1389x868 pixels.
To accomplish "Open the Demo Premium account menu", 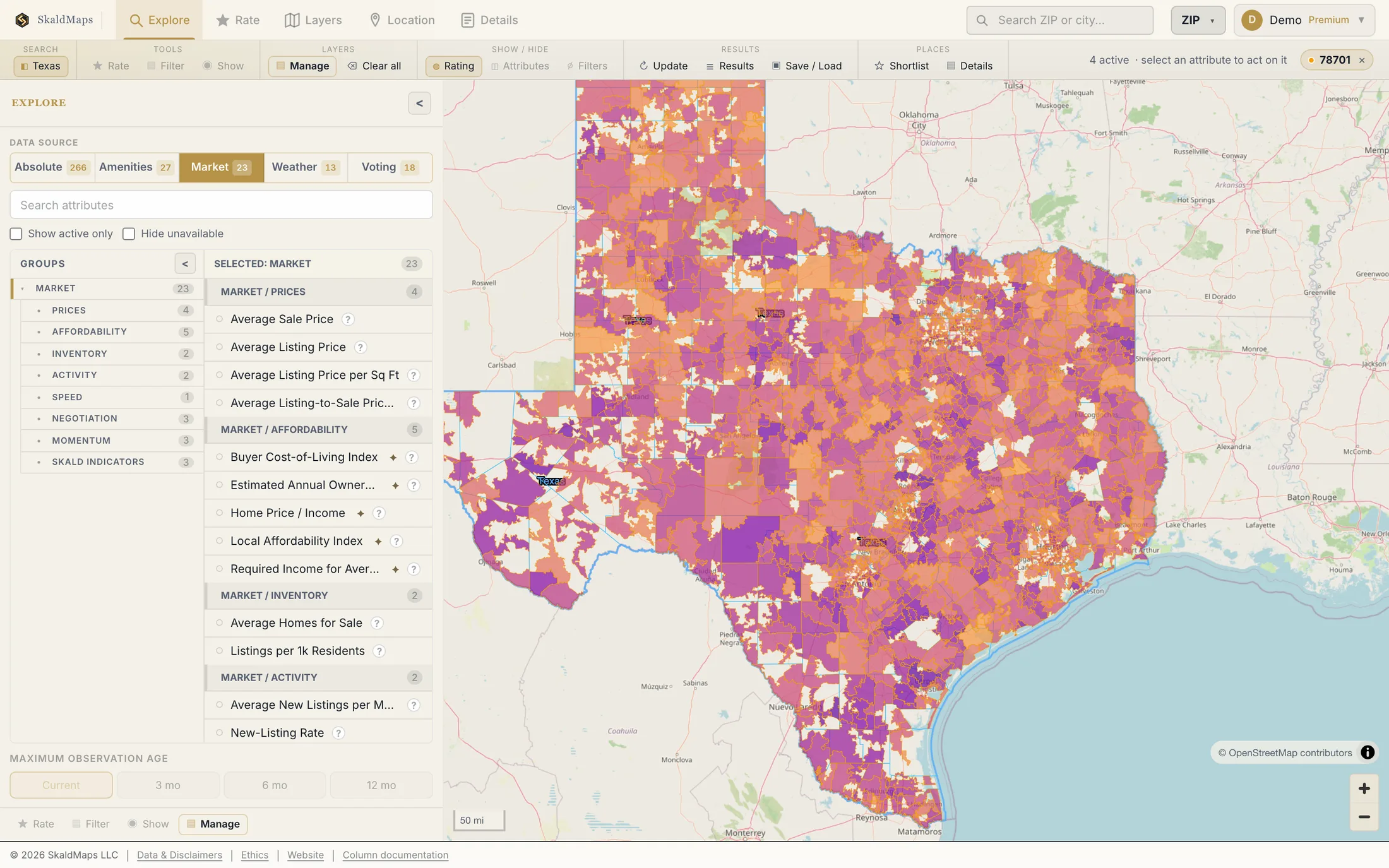I will (1304, 20).
